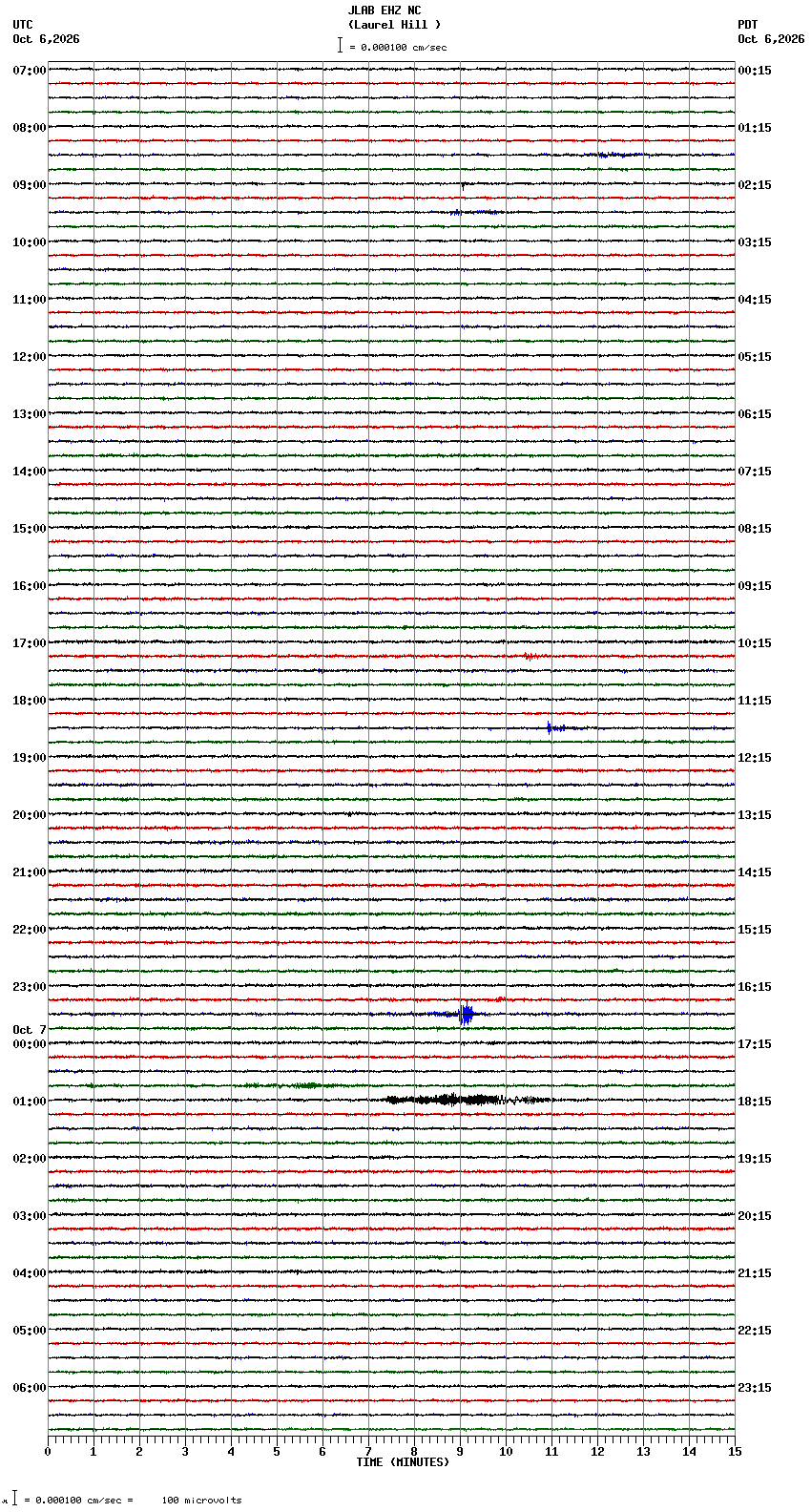
Task: Click the '(Laurel Hill )' station name
Action: pyautogui.click(x=394, y=25)
